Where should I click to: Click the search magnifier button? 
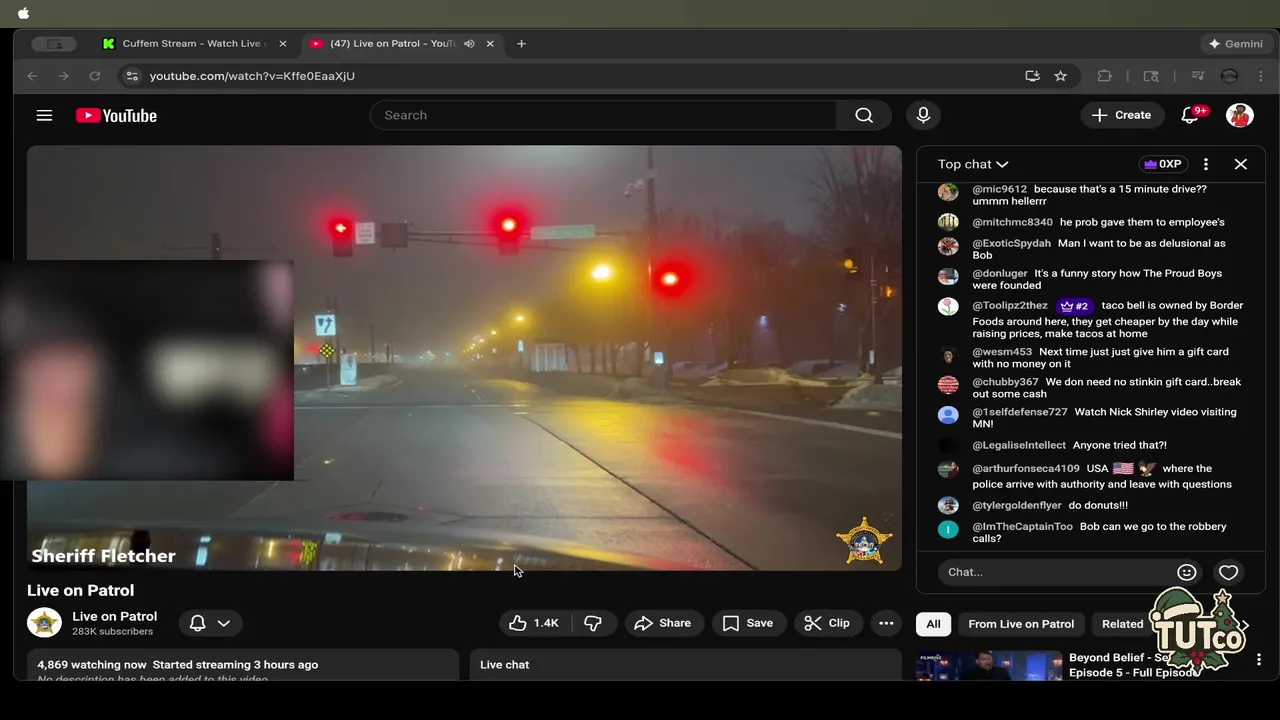click(x=864, y=115)
